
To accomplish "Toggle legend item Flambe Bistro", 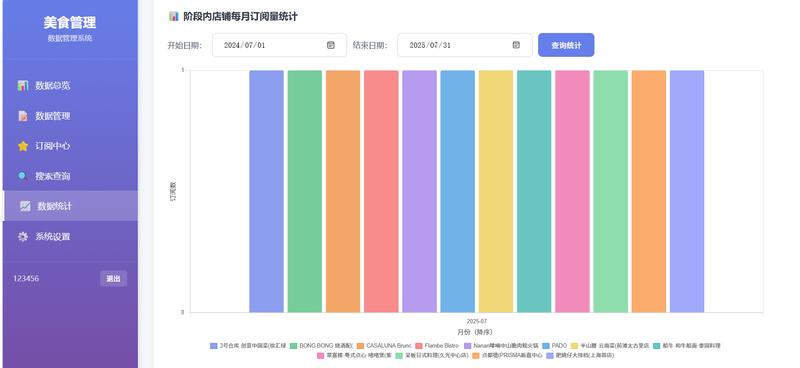I will 437,346.
